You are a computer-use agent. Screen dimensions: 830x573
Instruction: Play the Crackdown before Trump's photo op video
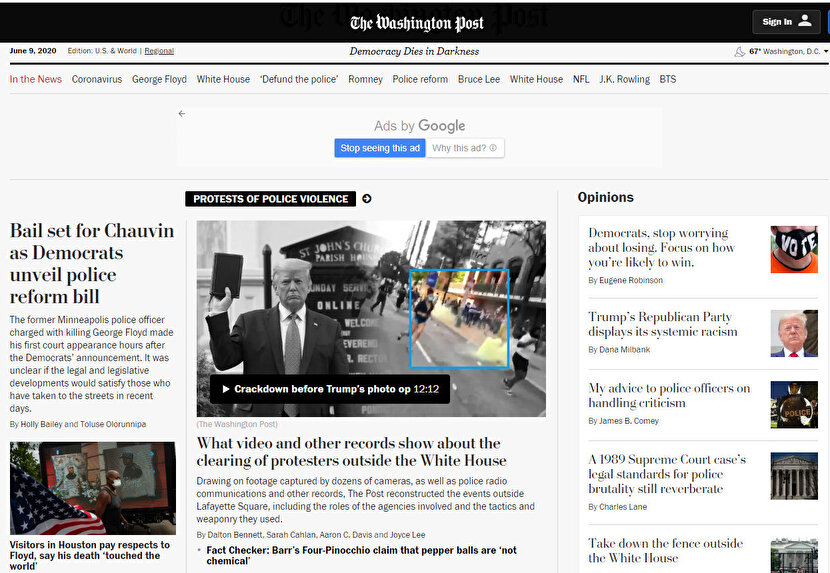(x=227, y=389)
